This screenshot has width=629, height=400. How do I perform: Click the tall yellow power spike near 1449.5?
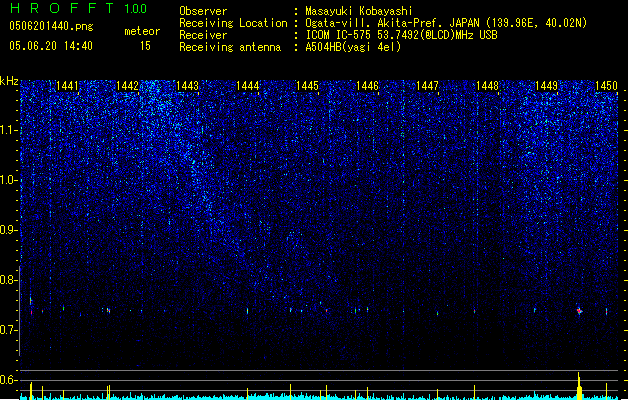tap(579, 386)
